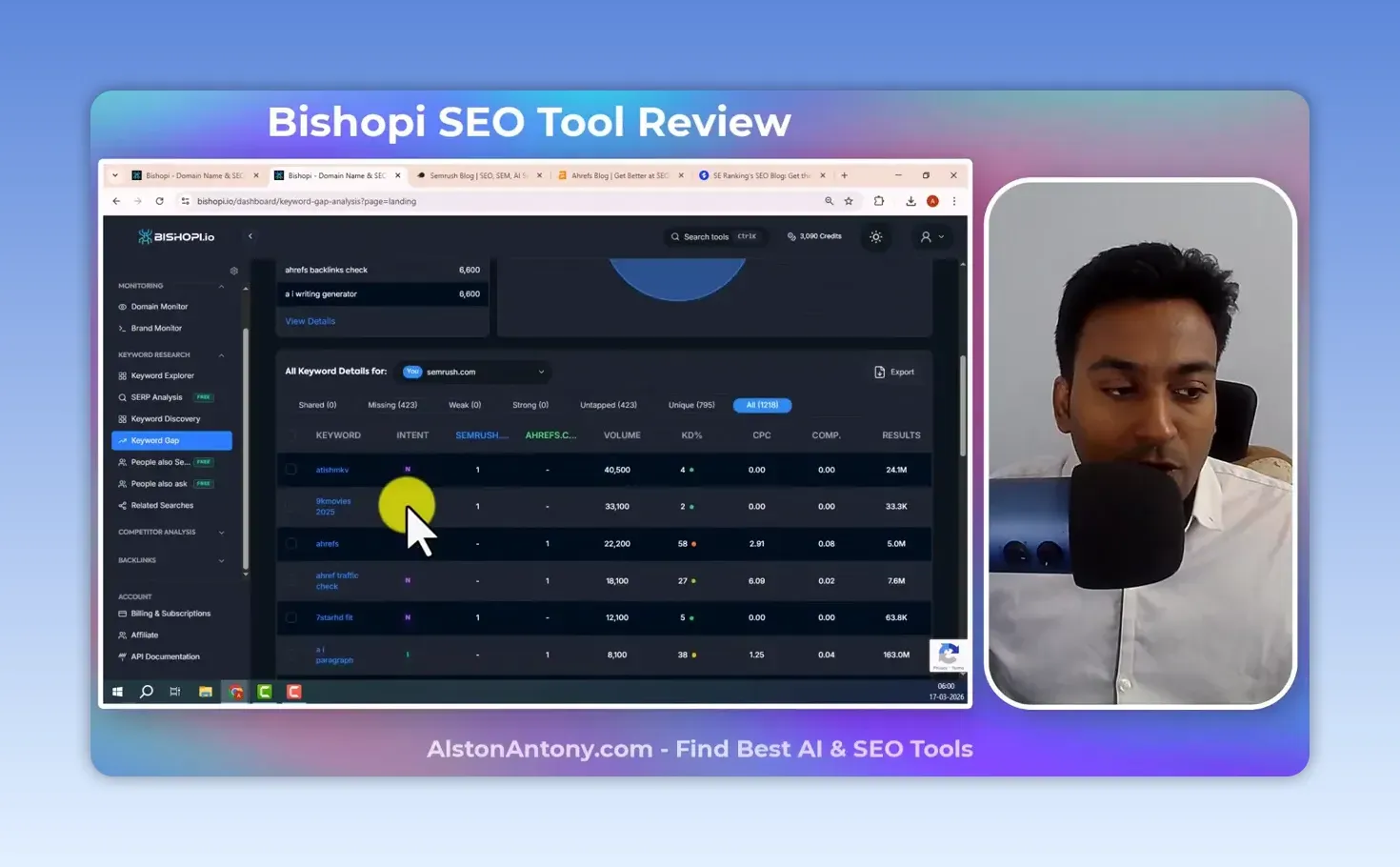Tick the checkbox for 7starhd fit row
The width and height of the screenshot is (1400, 867).
pos(291,617)
